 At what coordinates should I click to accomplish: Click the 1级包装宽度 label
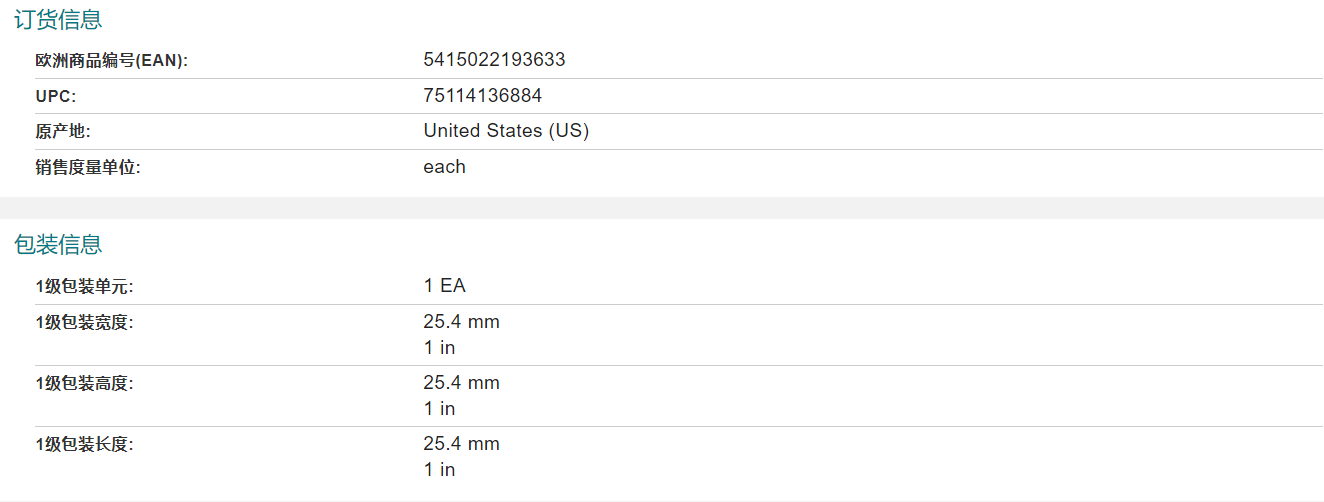click(x=84, y=323)
